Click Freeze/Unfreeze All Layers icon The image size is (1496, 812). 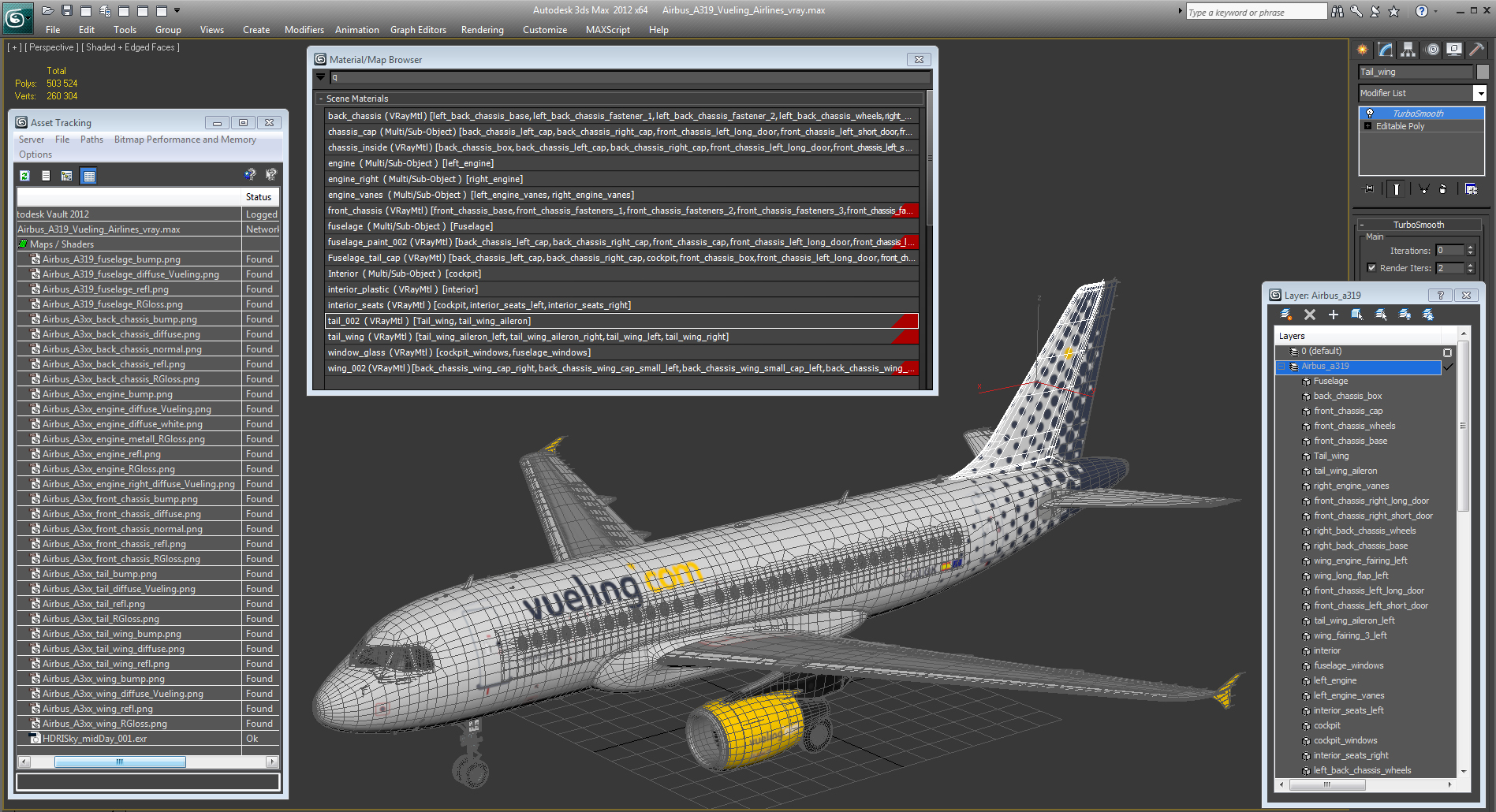(1428, 315)
